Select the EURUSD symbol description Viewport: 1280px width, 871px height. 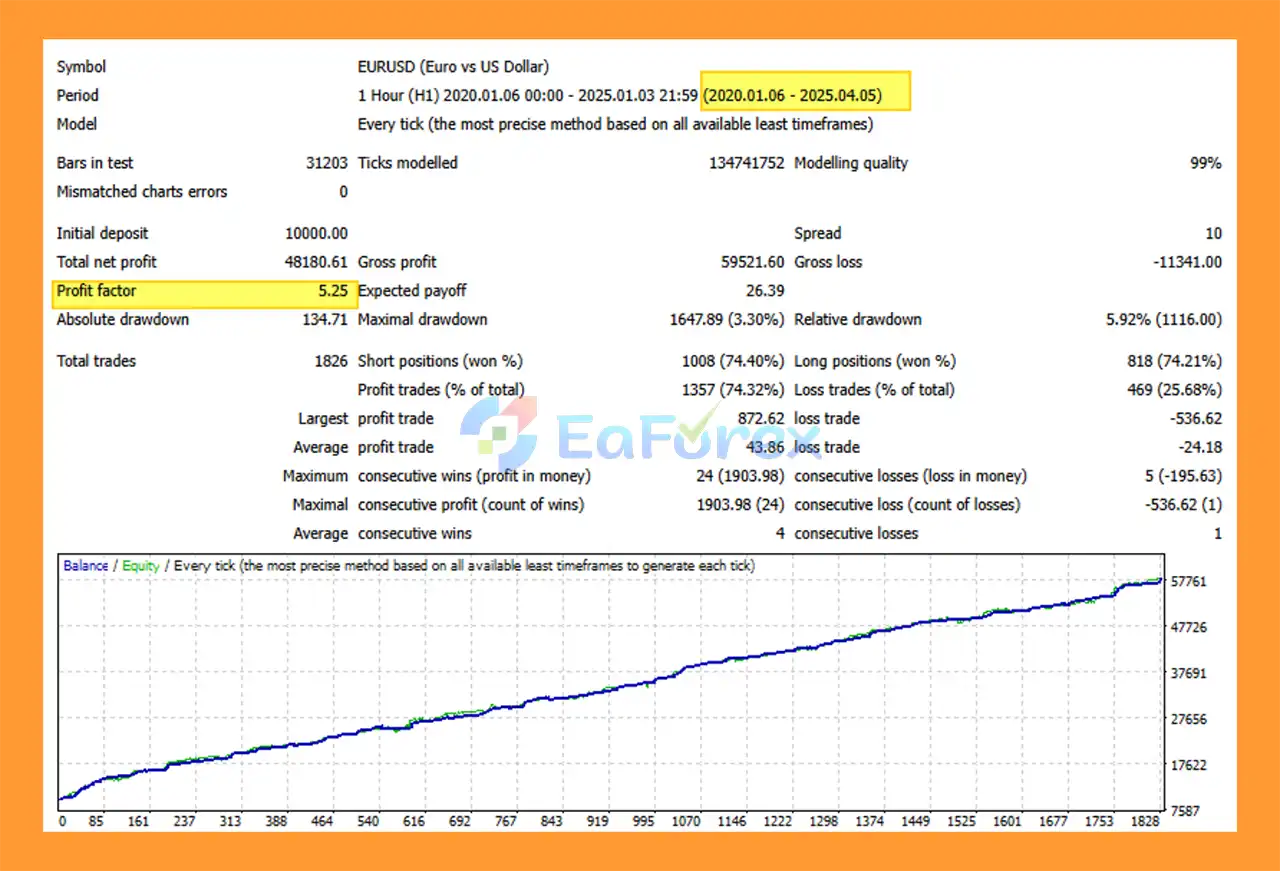(x=453, y=66)
